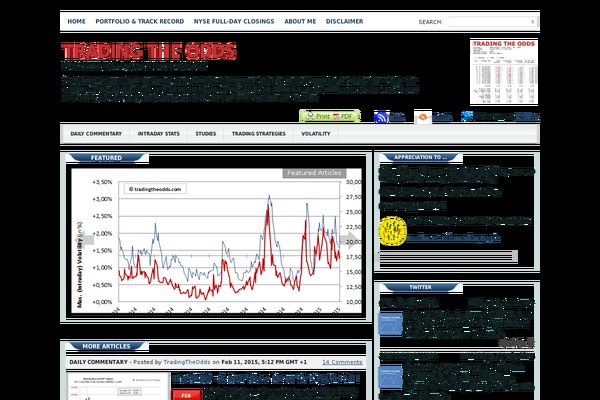Image resolution: width=600 pixels, height=400 pixels.
Task: Select the Intraday Stats tab
Action: (158, 134)
